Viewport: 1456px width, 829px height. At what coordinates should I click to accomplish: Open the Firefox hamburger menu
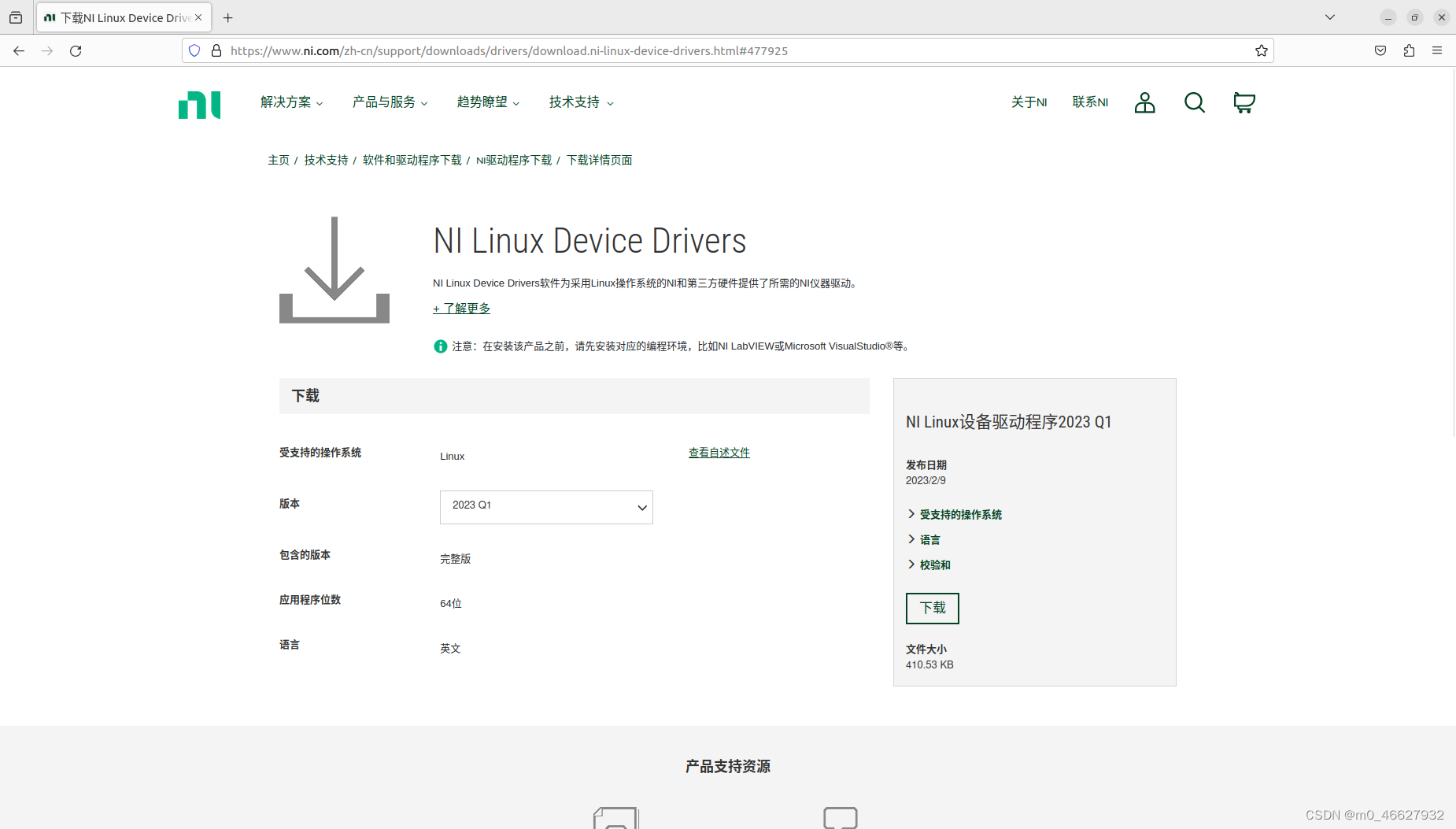click(x=1437, y=50)
